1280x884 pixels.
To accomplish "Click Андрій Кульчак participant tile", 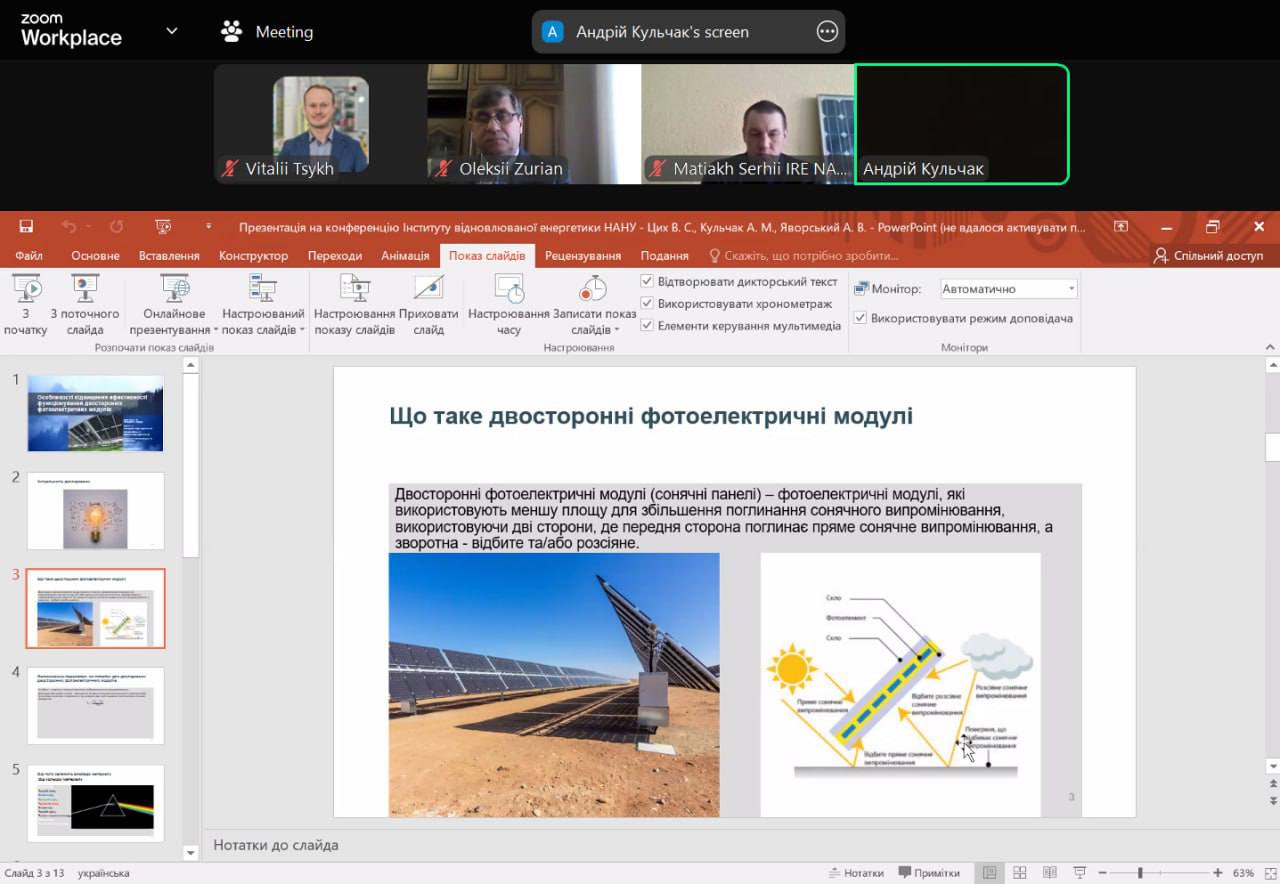I will point(962,124).
